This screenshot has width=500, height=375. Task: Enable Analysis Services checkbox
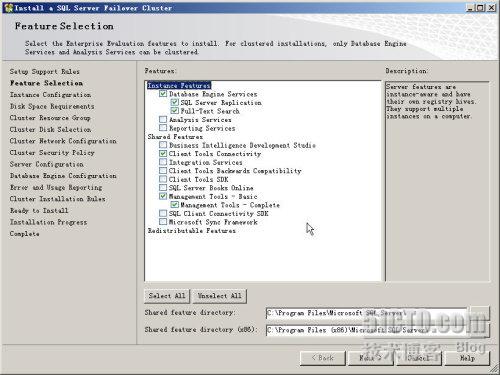[163, 119]
